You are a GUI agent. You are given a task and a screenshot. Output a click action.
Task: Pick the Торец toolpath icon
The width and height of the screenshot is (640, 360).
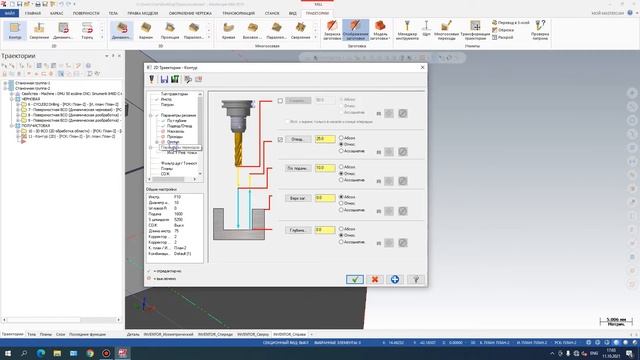click(87, 31)
